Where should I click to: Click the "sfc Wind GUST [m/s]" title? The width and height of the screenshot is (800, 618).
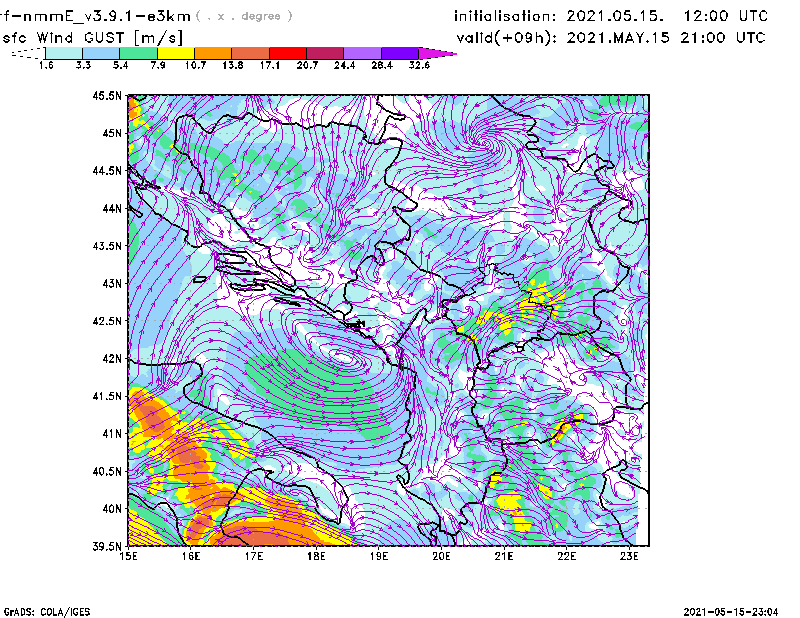point(92,38)
